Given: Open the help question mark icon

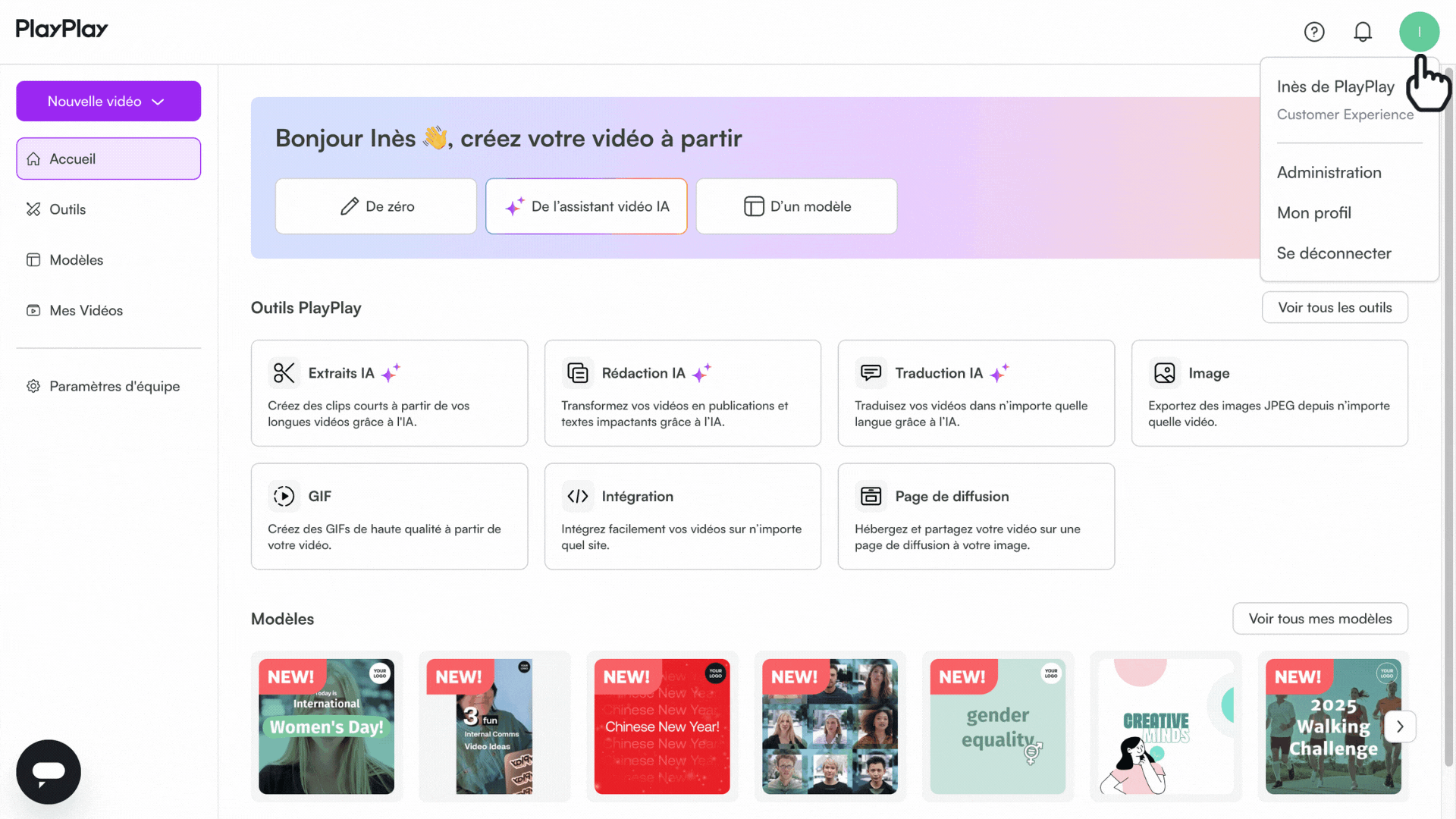Looking at the screenshot, I should (1314, 32).
